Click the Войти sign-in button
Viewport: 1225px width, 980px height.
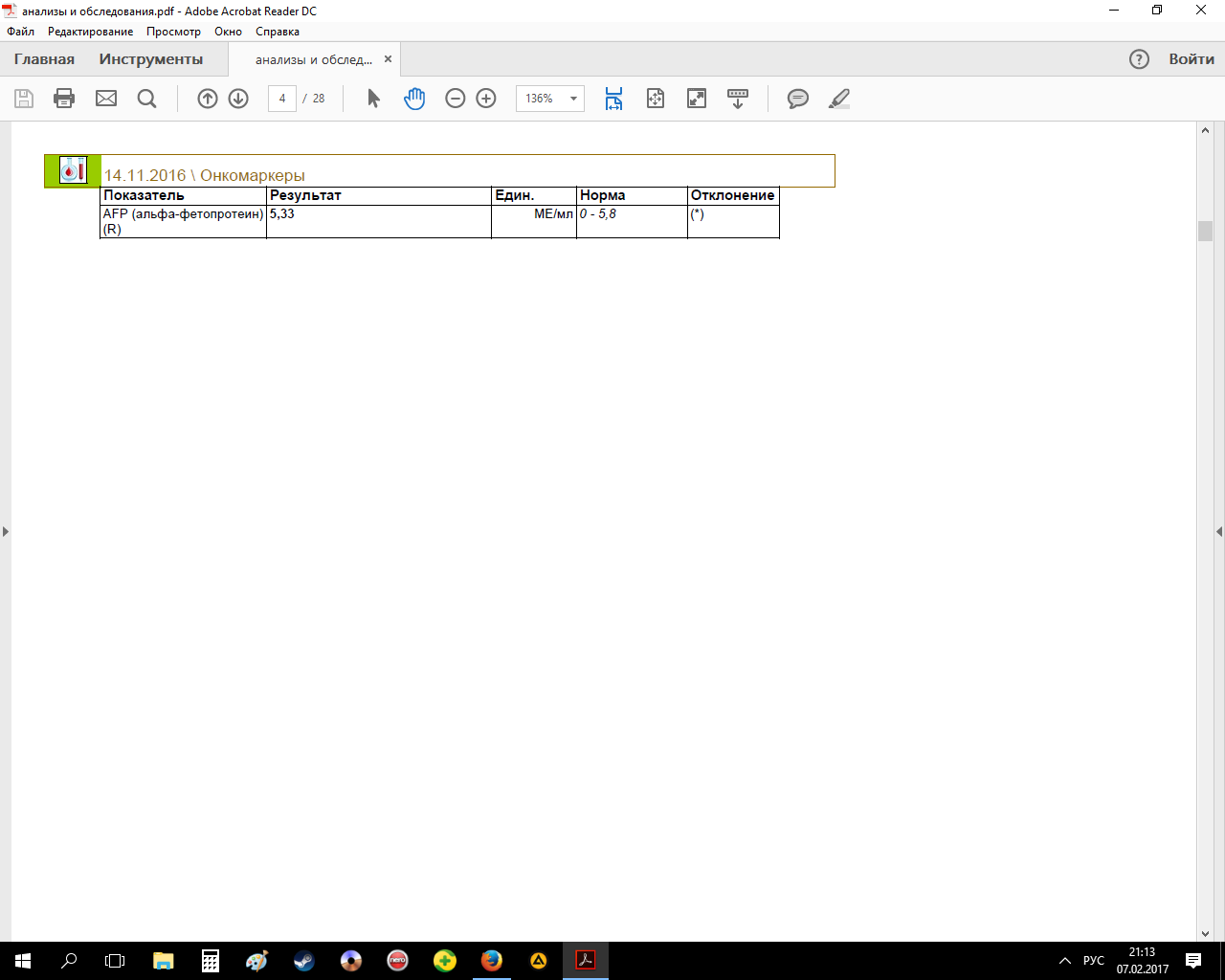pyautogui.click(x=1192, y=59)
